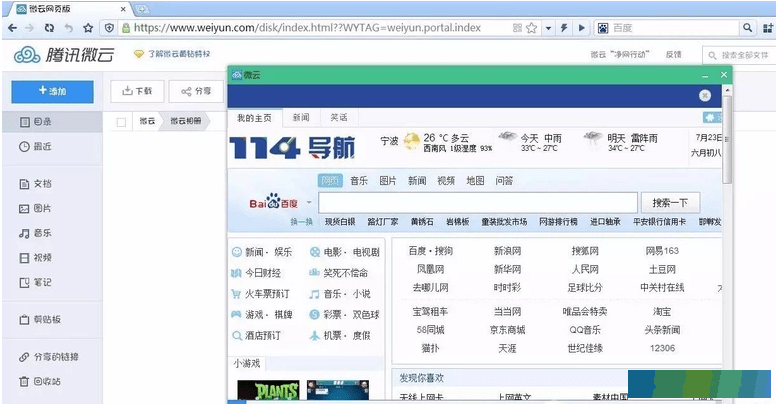
Task: Dismiss the blue banner with gray X
Action: [705, 96]
